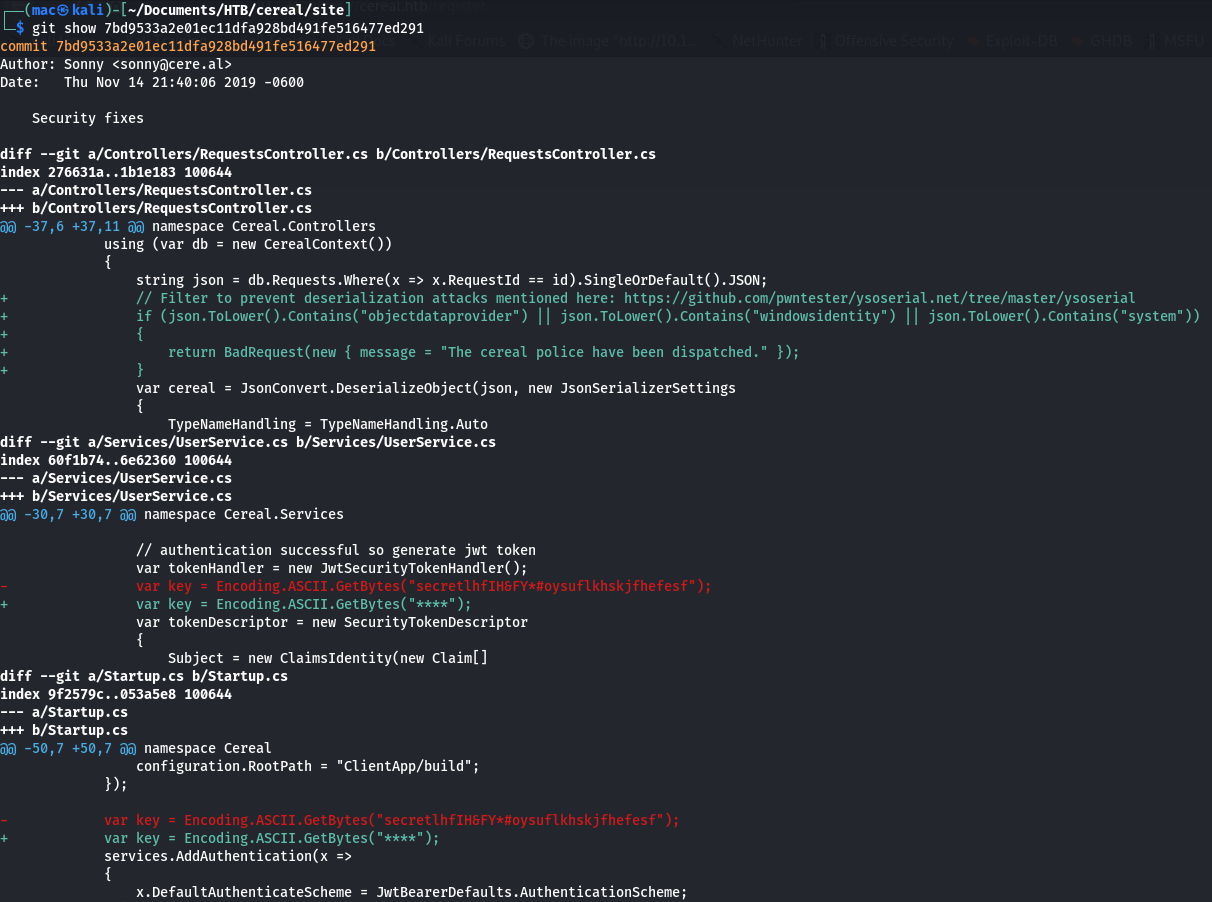Screen dimensions: 1212x902
Task: Click the RequestsController.cs diff --git header
Action: pos(328,154)
